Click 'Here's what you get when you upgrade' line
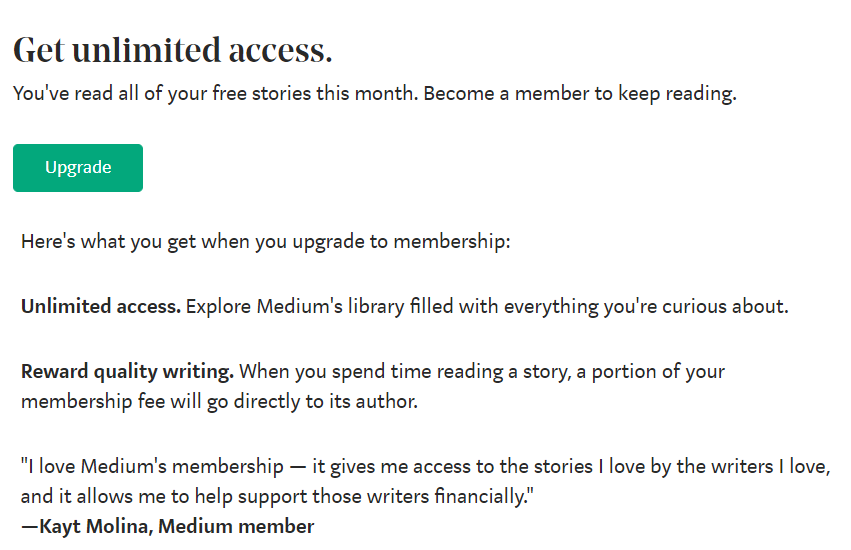 266,242
